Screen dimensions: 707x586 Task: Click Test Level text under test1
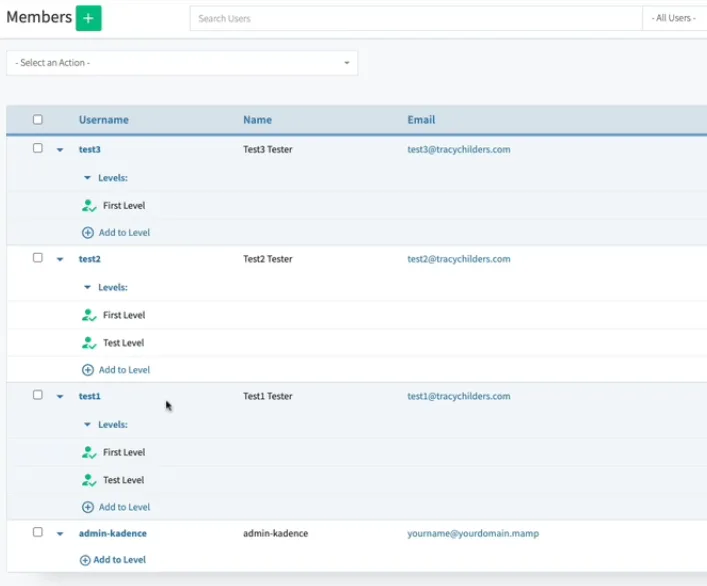pos(124,480)
